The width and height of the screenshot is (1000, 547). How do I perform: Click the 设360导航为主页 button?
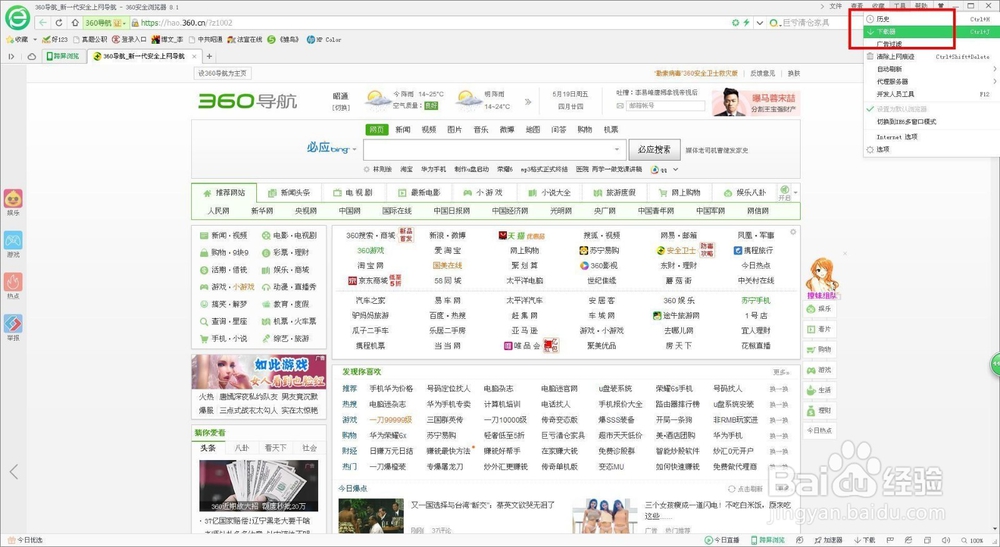click(x=222, y=73)
